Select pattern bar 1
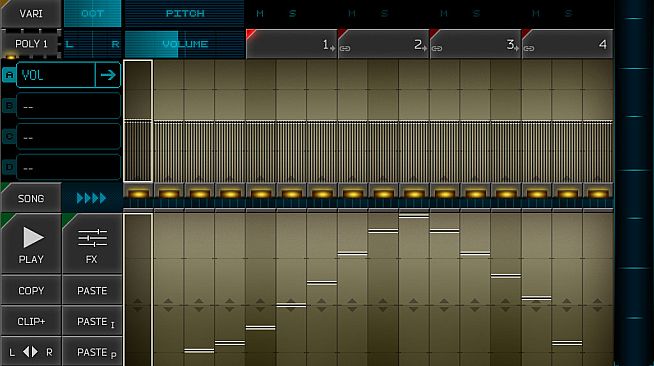654x366 pixels. 292,44
